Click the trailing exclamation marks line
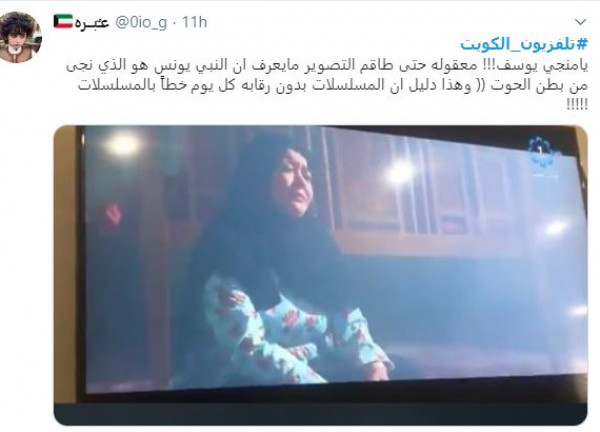Image resolution: width=600 pixels, height=432 pixels. [577, 104]
